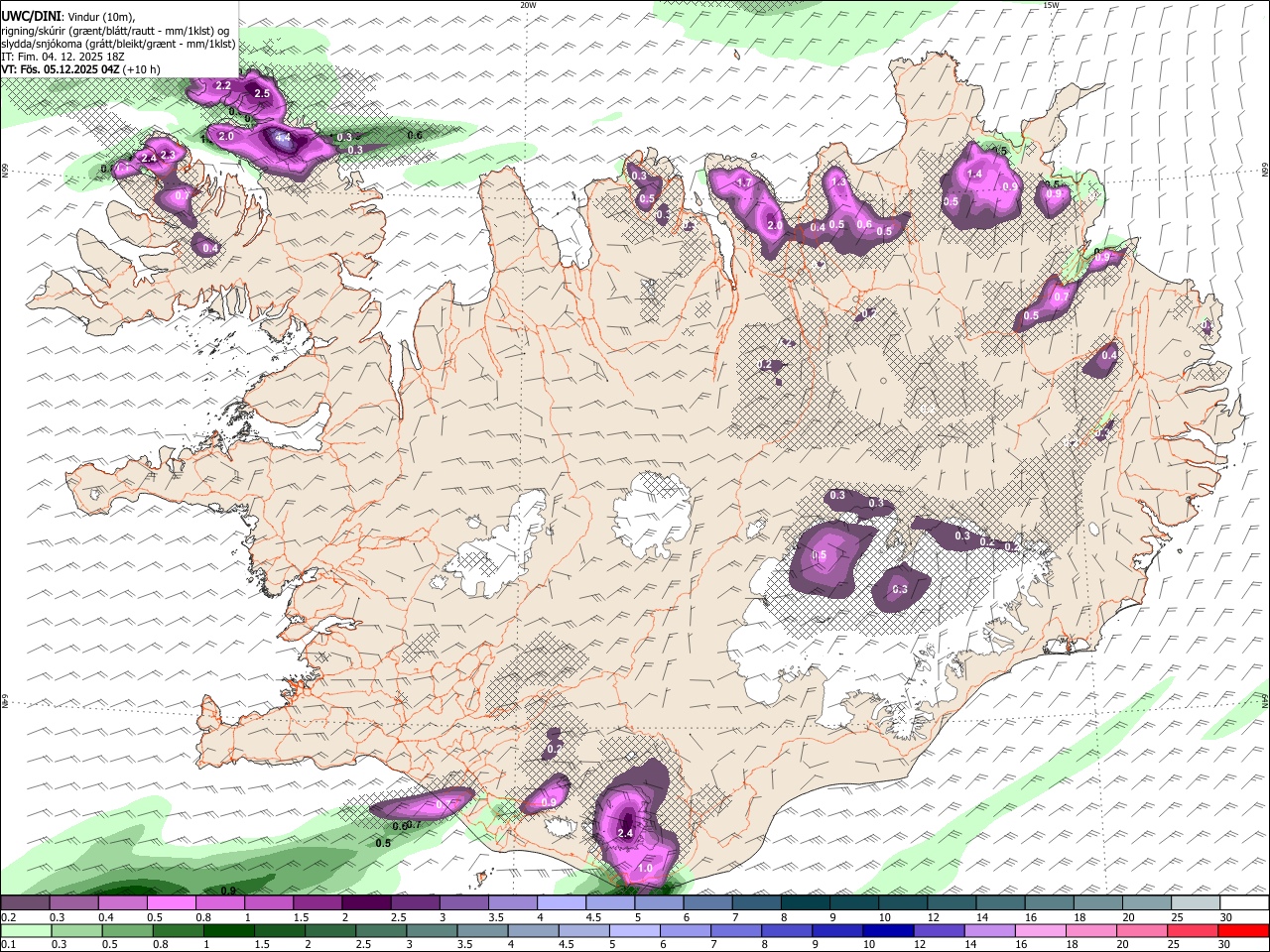Select the dark purple 0.2 snow legend swatch
1270x952 pixels.
click(25, 902)
